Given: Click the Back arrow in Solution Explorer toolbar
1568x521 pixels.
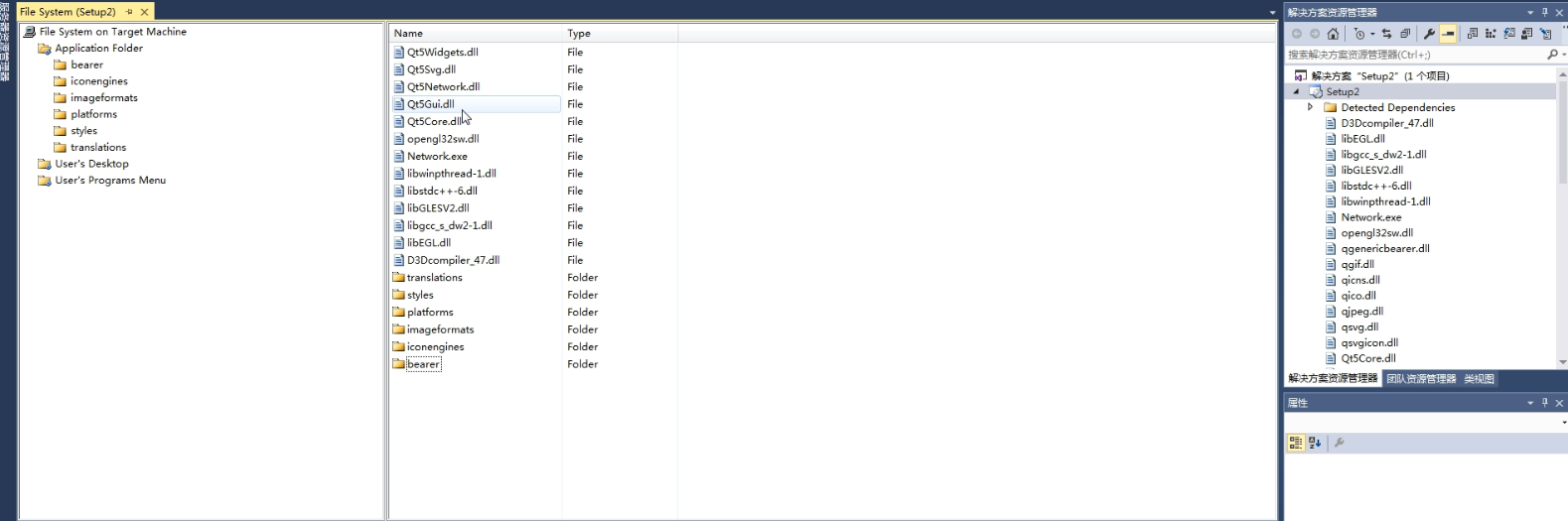Looking at the screenshot, I should click(1297, 34).
